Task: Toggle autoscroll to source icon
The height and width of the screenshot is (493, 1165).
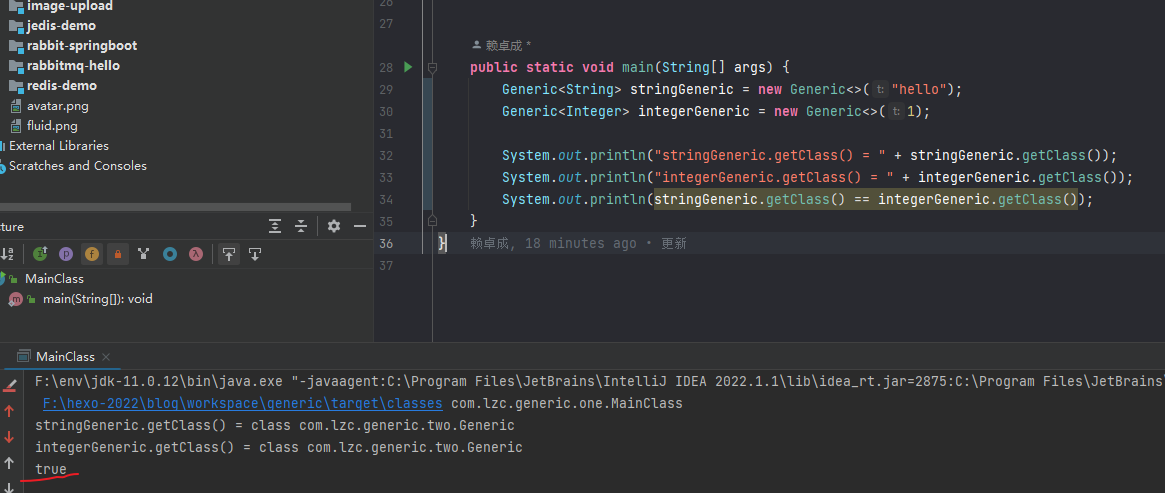Action: 229,254
